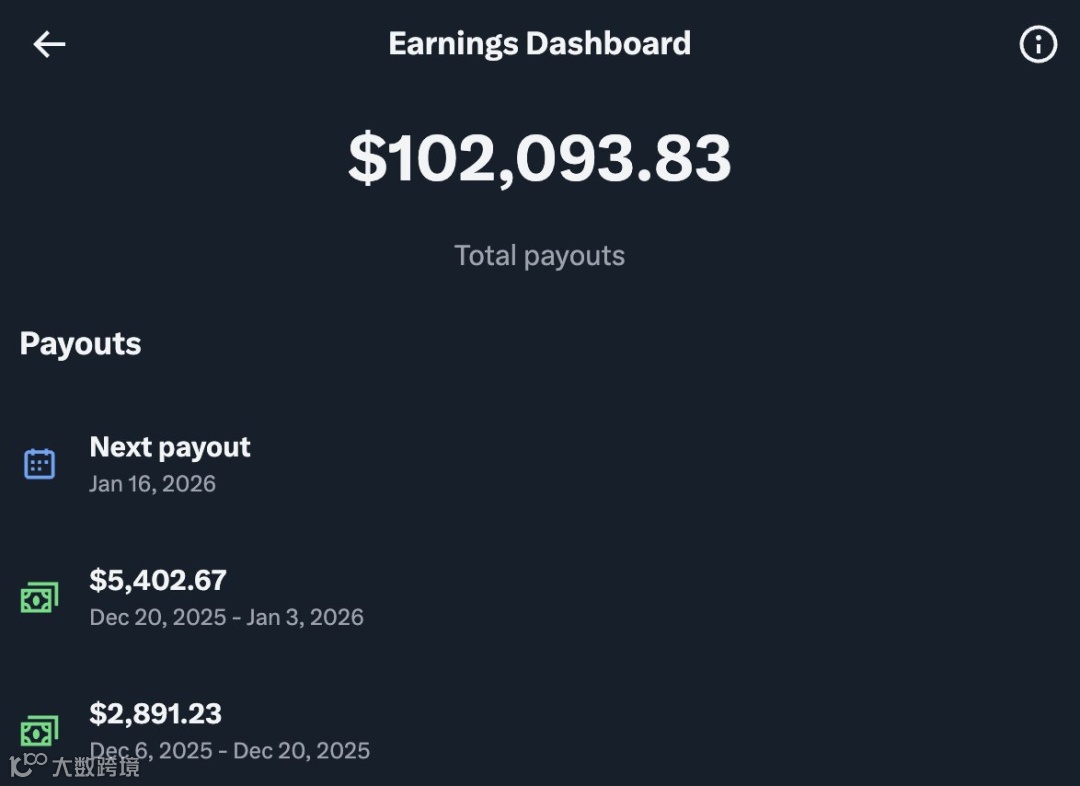
Task: Click end date of the $2,891.23 payout
Action: tap(301, 750)
